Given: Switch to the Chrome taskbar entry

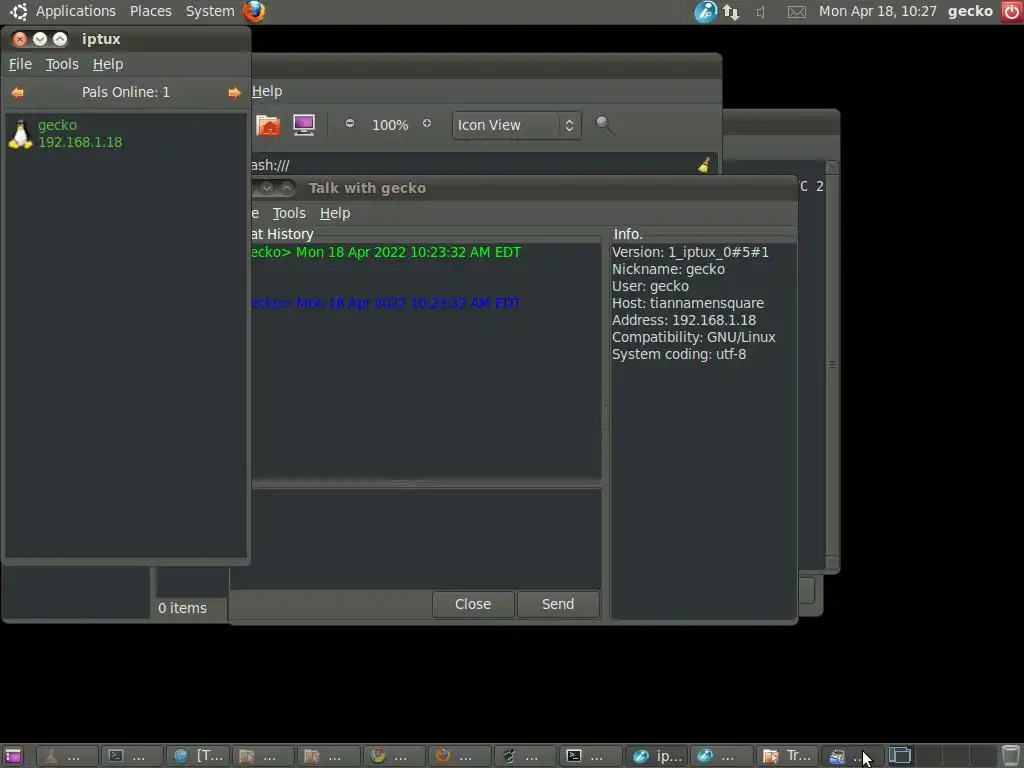Looking at the screenshot, I should 394,756.
